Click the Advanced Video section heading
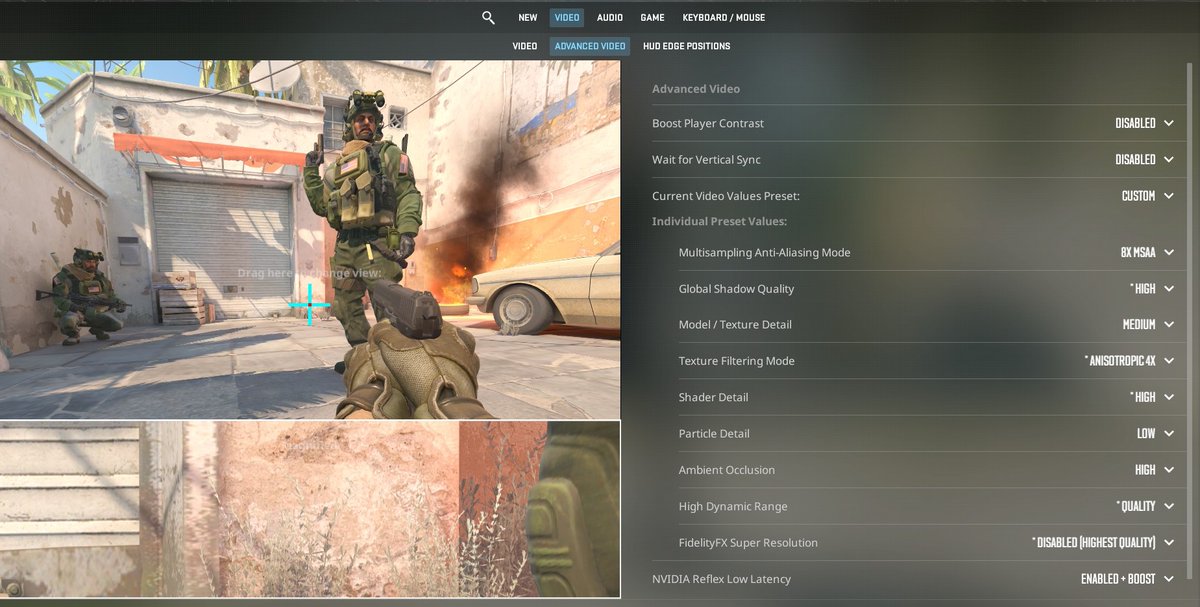This screenshot has width=1200, height=607. pos(696,89)
